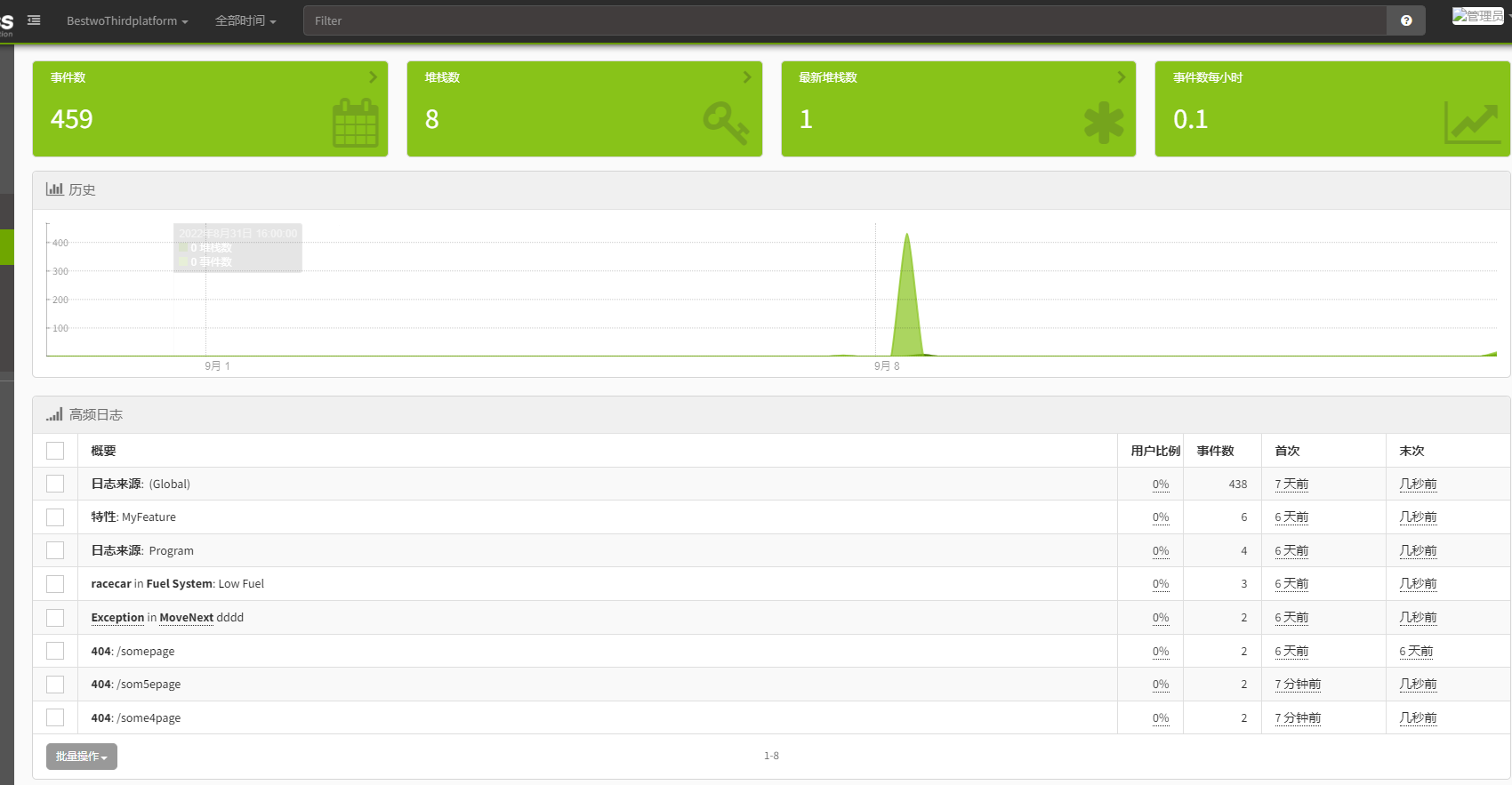1512x785 pixels.
Task: Click the Filter search input field
Action: tap(845, 20)
